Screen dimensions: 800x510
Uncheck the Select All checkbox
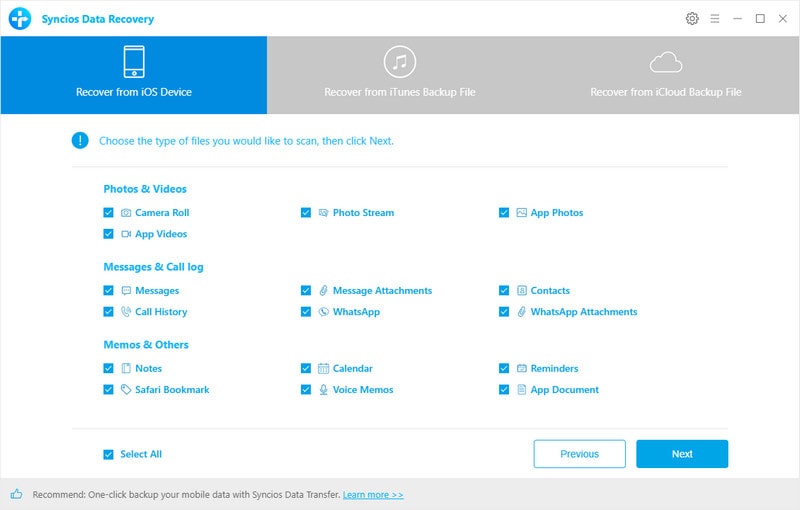[108, 454]
